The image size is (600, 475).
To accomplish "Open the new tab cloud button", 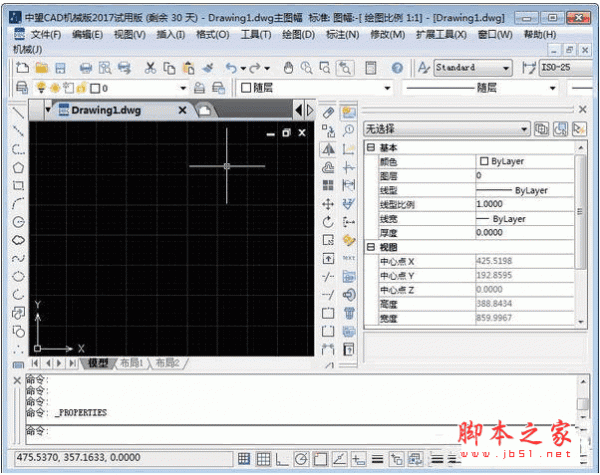I will (205, 111).
